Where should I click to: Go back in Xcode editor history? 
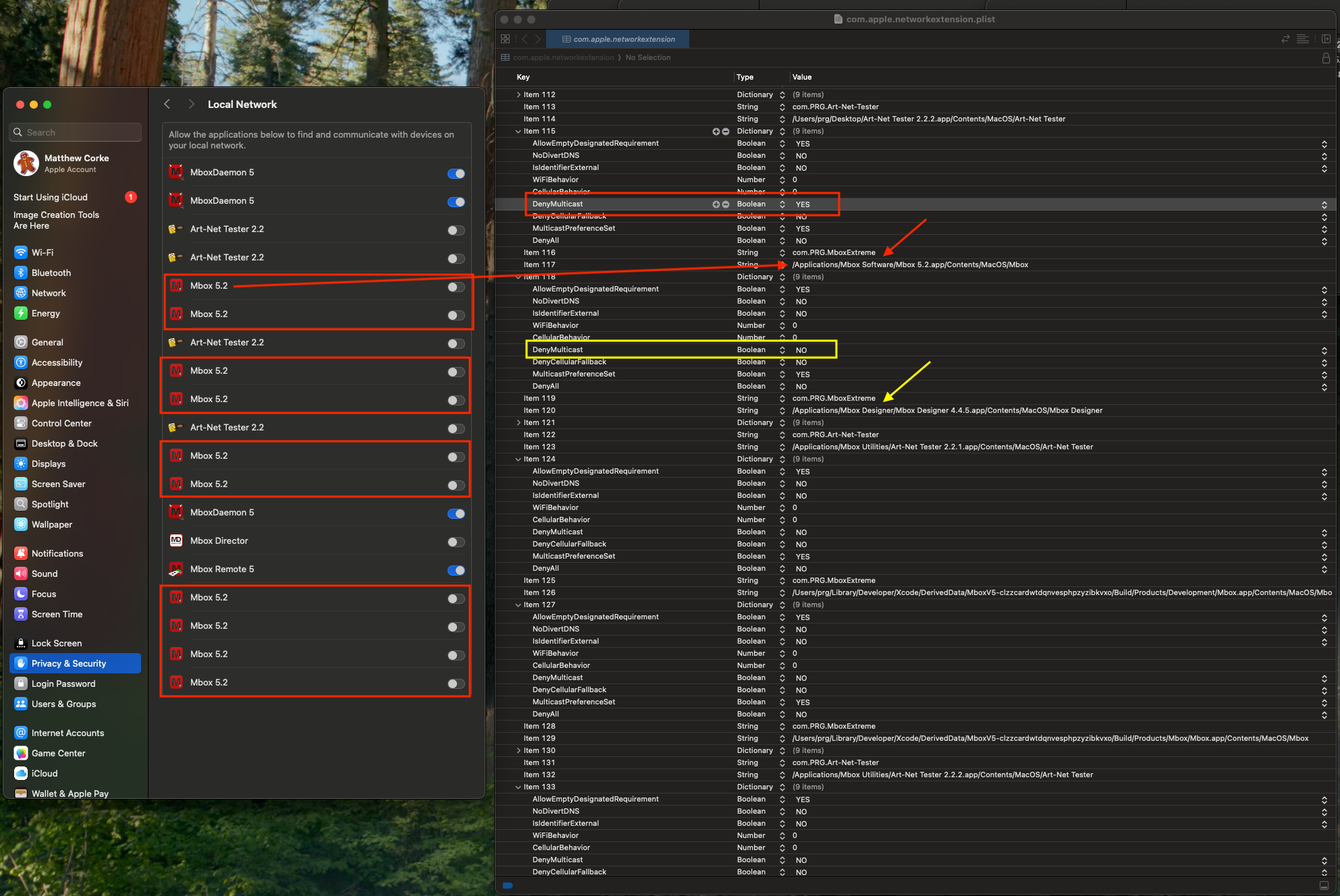click(x=525, y=39)
